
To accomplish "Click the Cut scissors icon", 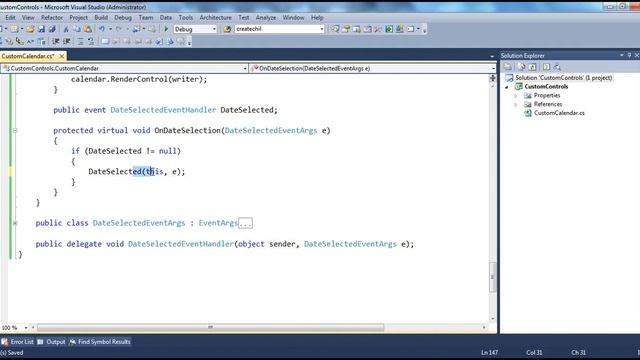I will tap(66, 29).
